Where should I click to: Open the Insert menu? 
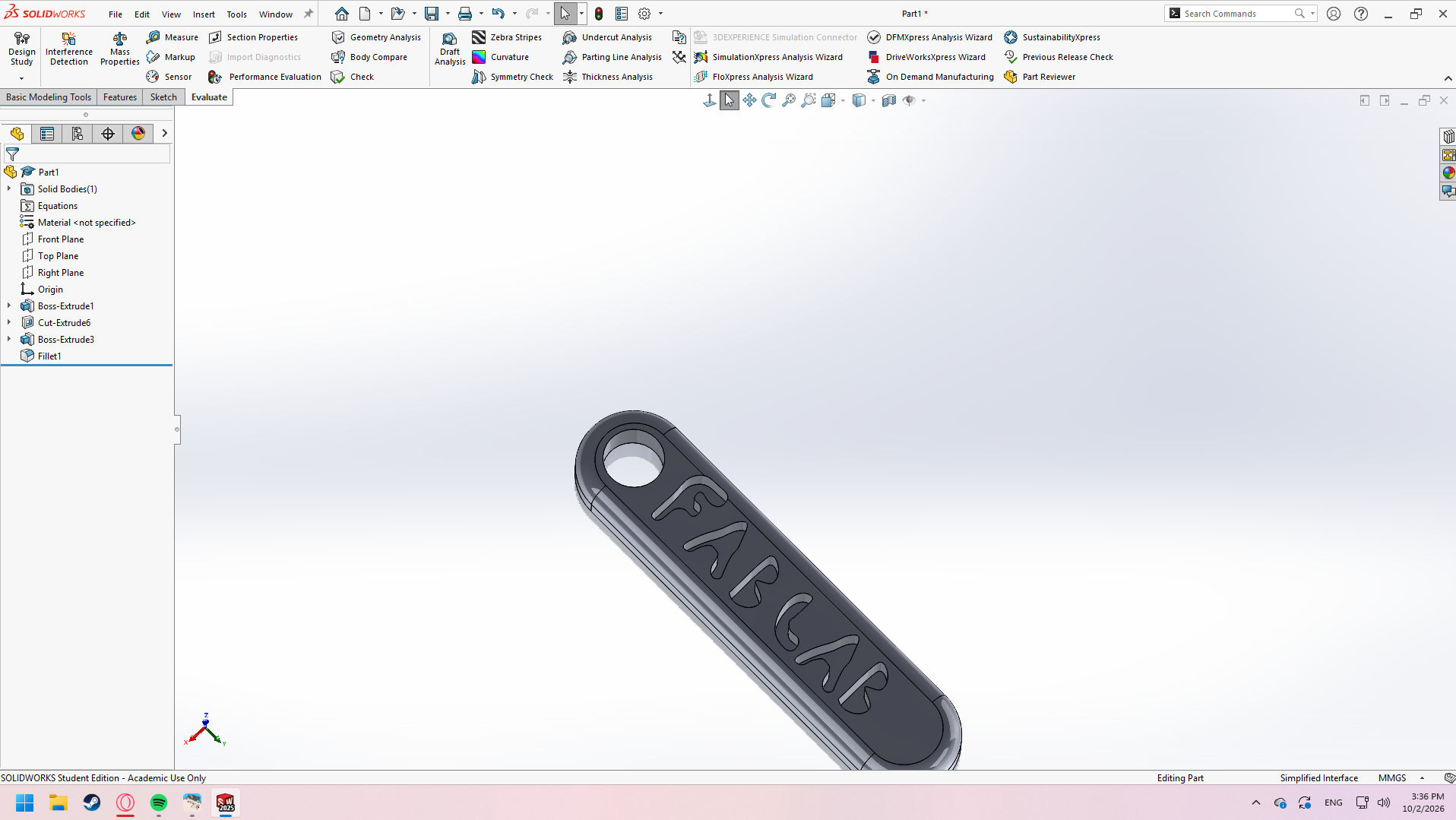tap(204, 14)
